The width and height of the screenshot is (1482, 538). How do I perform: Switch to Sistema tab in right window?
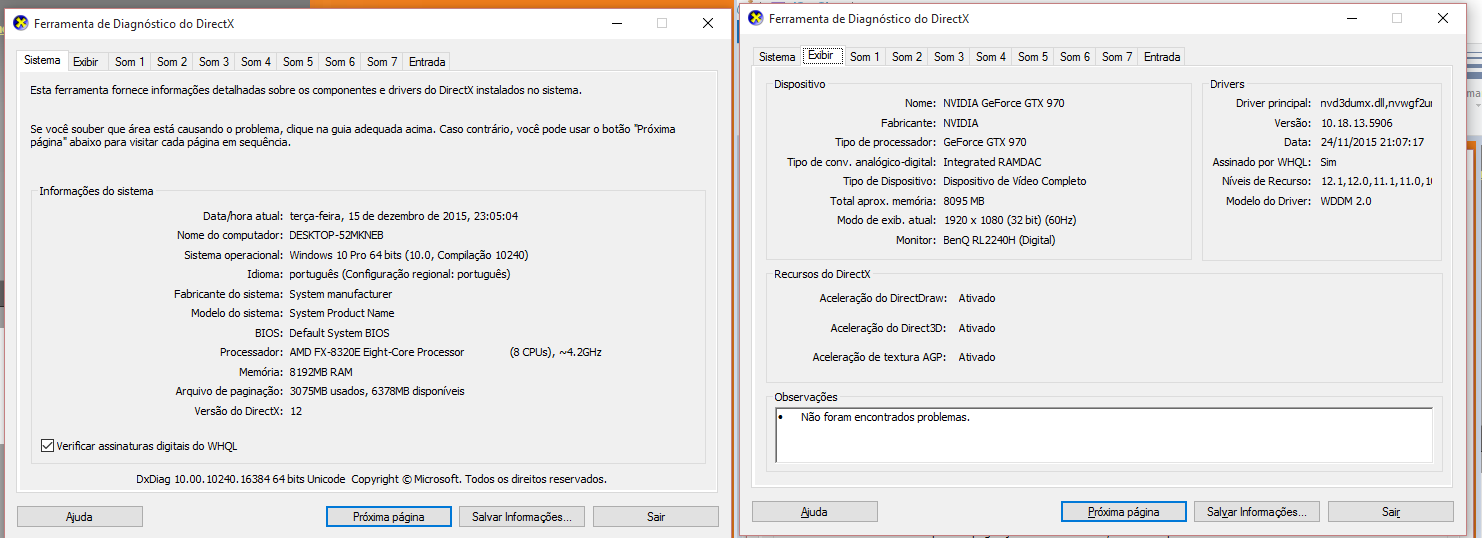(x=777, y=57)
